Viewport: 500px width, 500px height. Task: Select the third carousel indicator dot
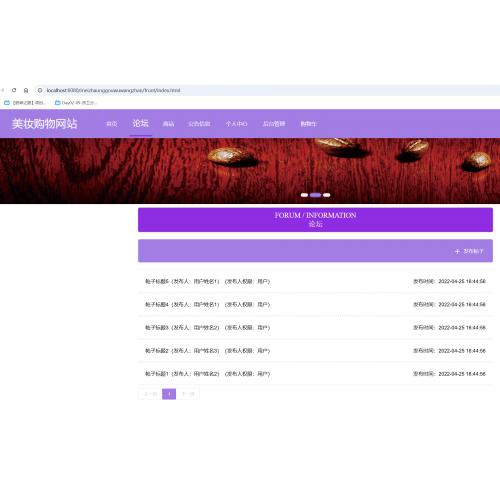(327, 195)
